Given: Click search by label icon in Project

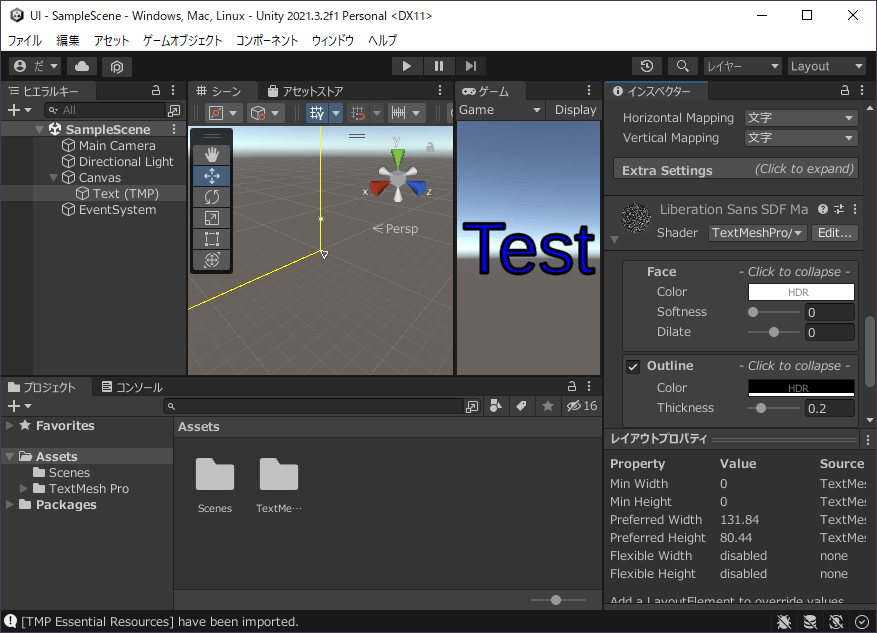Looking at the screenshot, I should pos(521,406).
